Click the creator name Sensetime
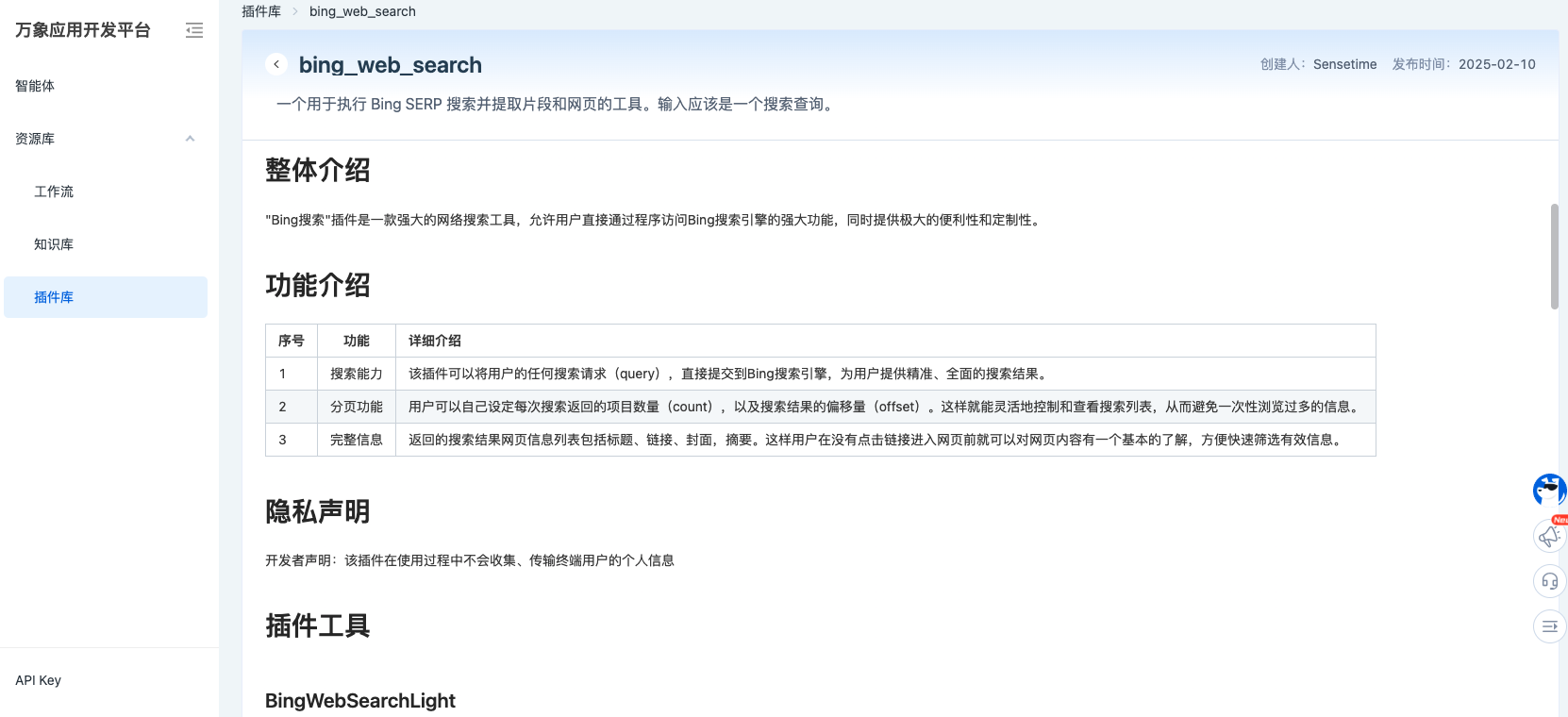This screenshot has height=717, width=1568. pos(1344,64)
